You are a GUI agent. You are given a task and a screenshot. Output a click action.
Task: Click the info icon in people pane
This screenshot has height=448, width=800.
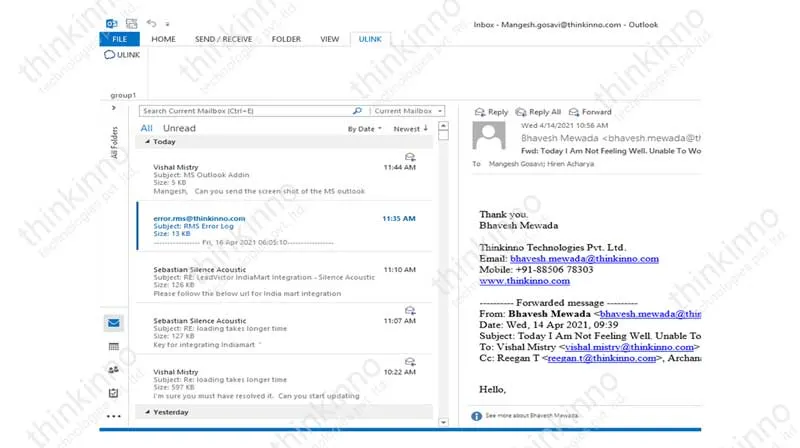click(477, 416)
